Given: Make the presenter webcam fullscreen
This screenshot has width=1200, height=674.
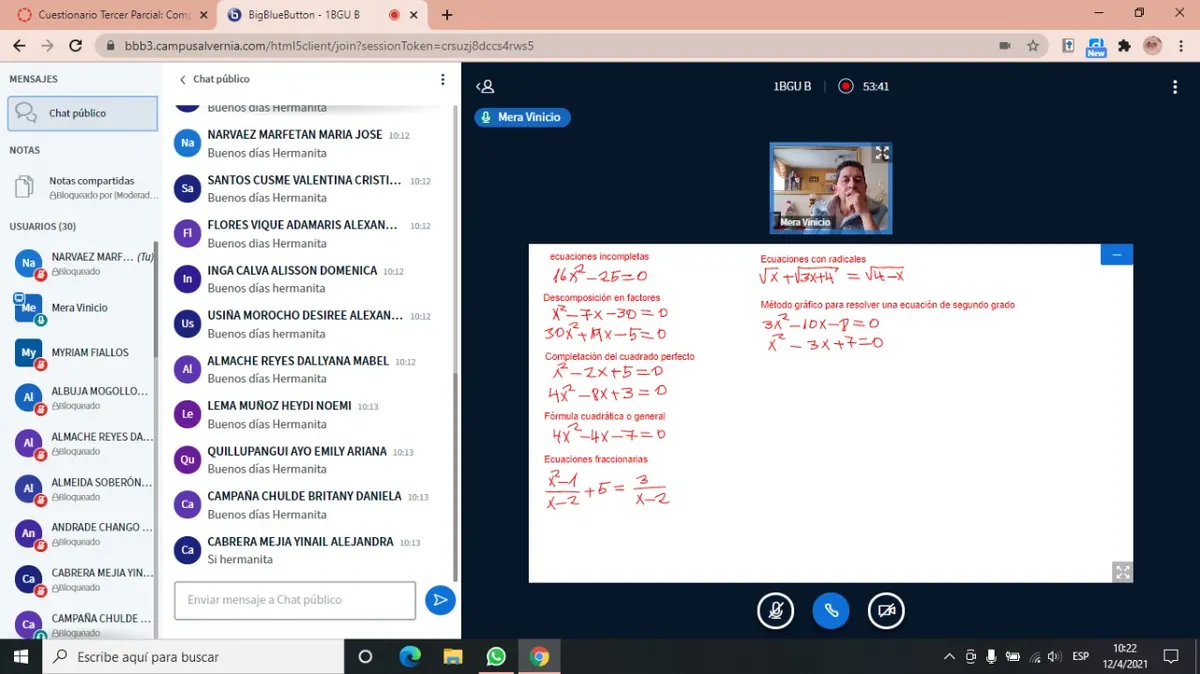Looking at the screenshot, I should click(881, 153).
